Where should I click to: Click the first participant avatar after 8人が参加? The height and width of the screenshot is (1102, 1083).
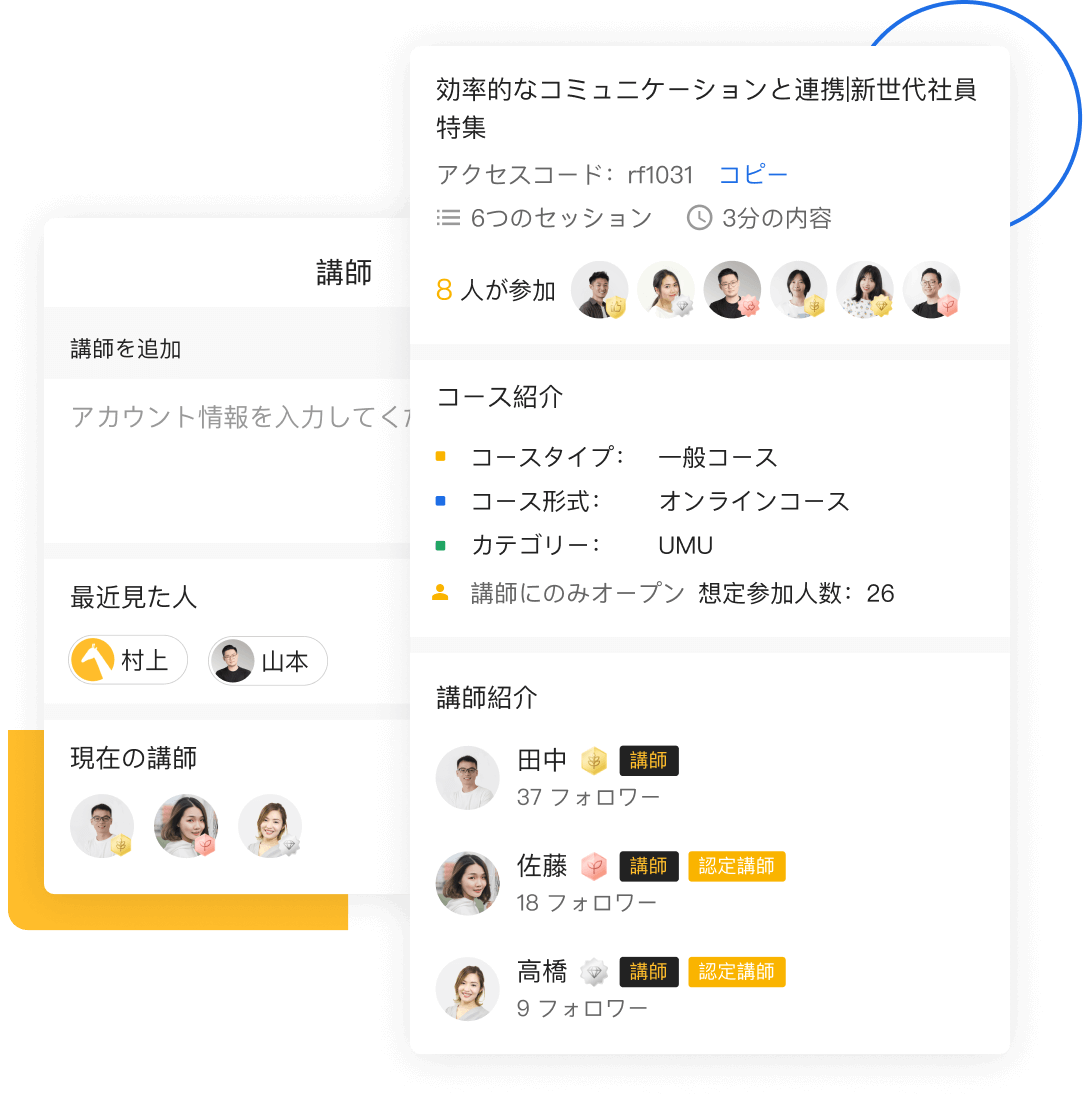tap(599, 290)
